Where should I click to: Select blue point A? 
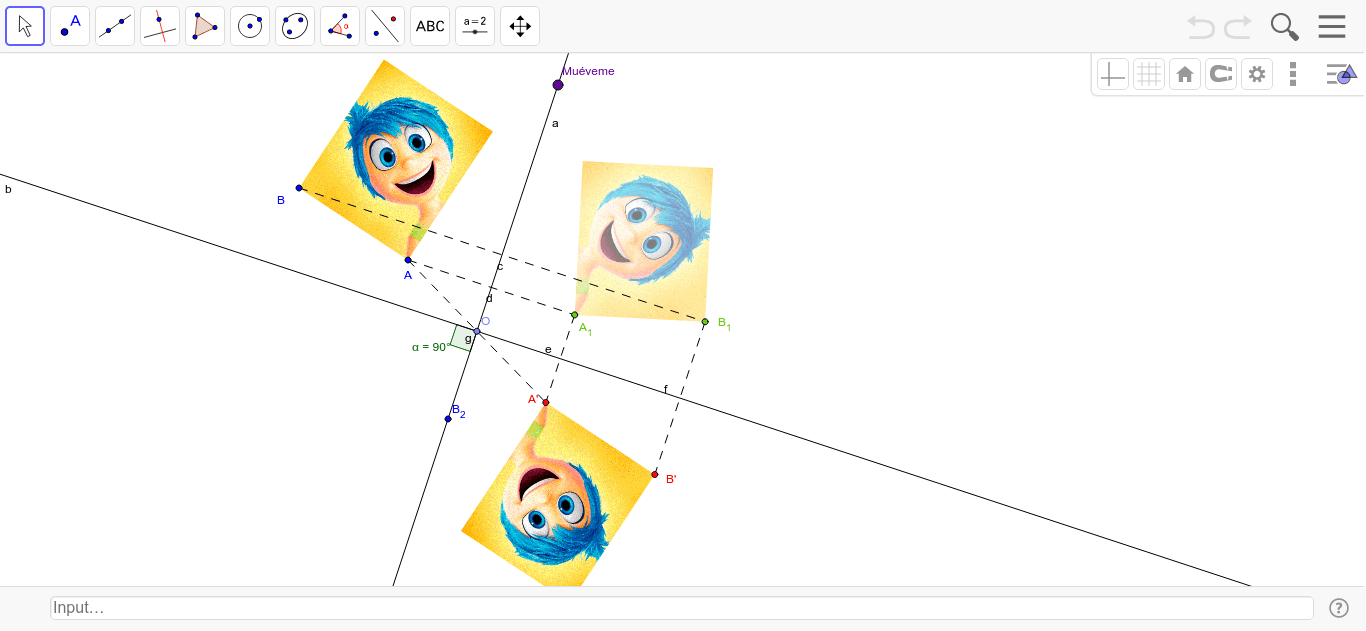point(408,260)
